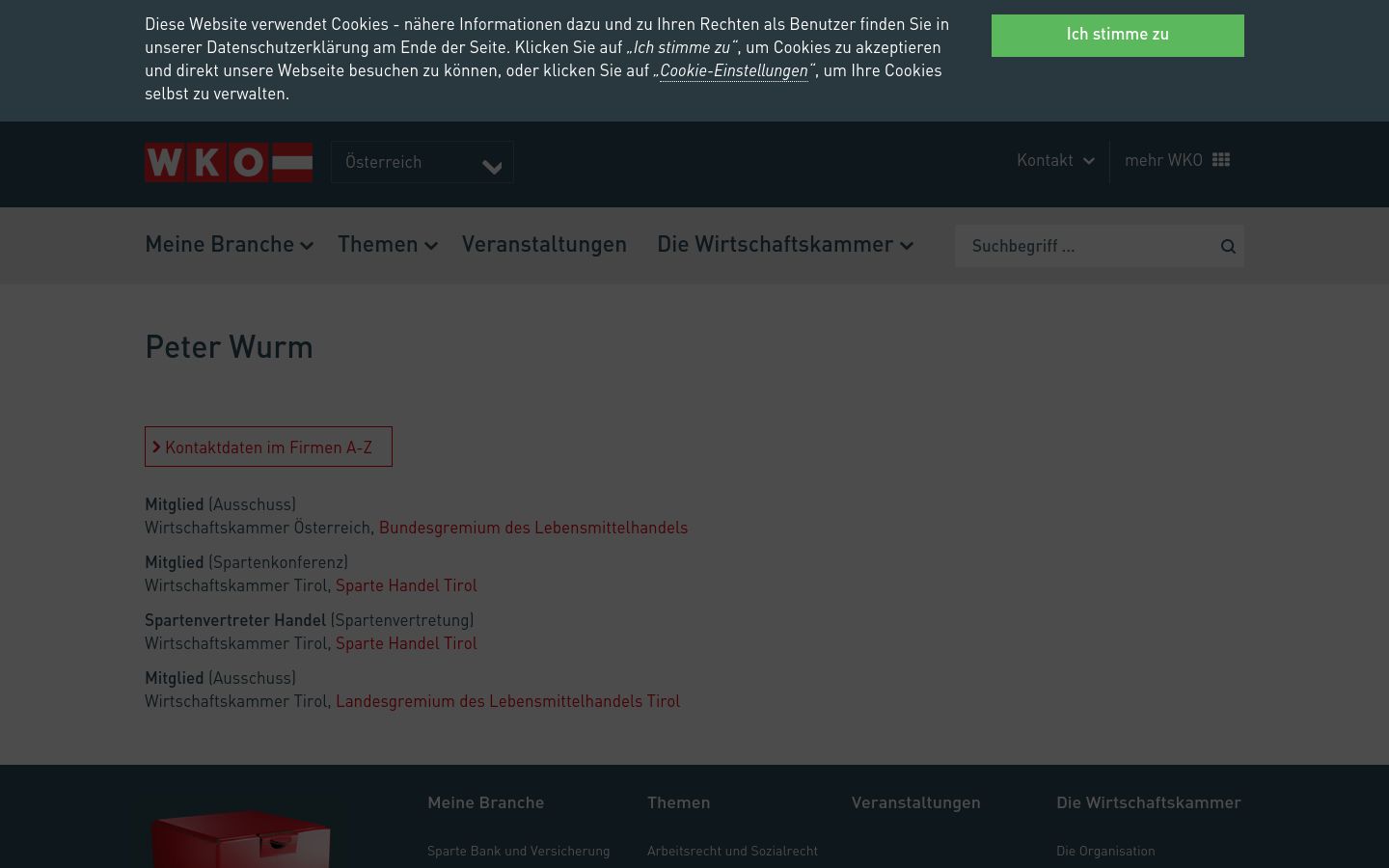The height and width of the screenshot is (868, 1389).
Task: Click footer heading Veranstaltungen
Action: pos(915,802)
